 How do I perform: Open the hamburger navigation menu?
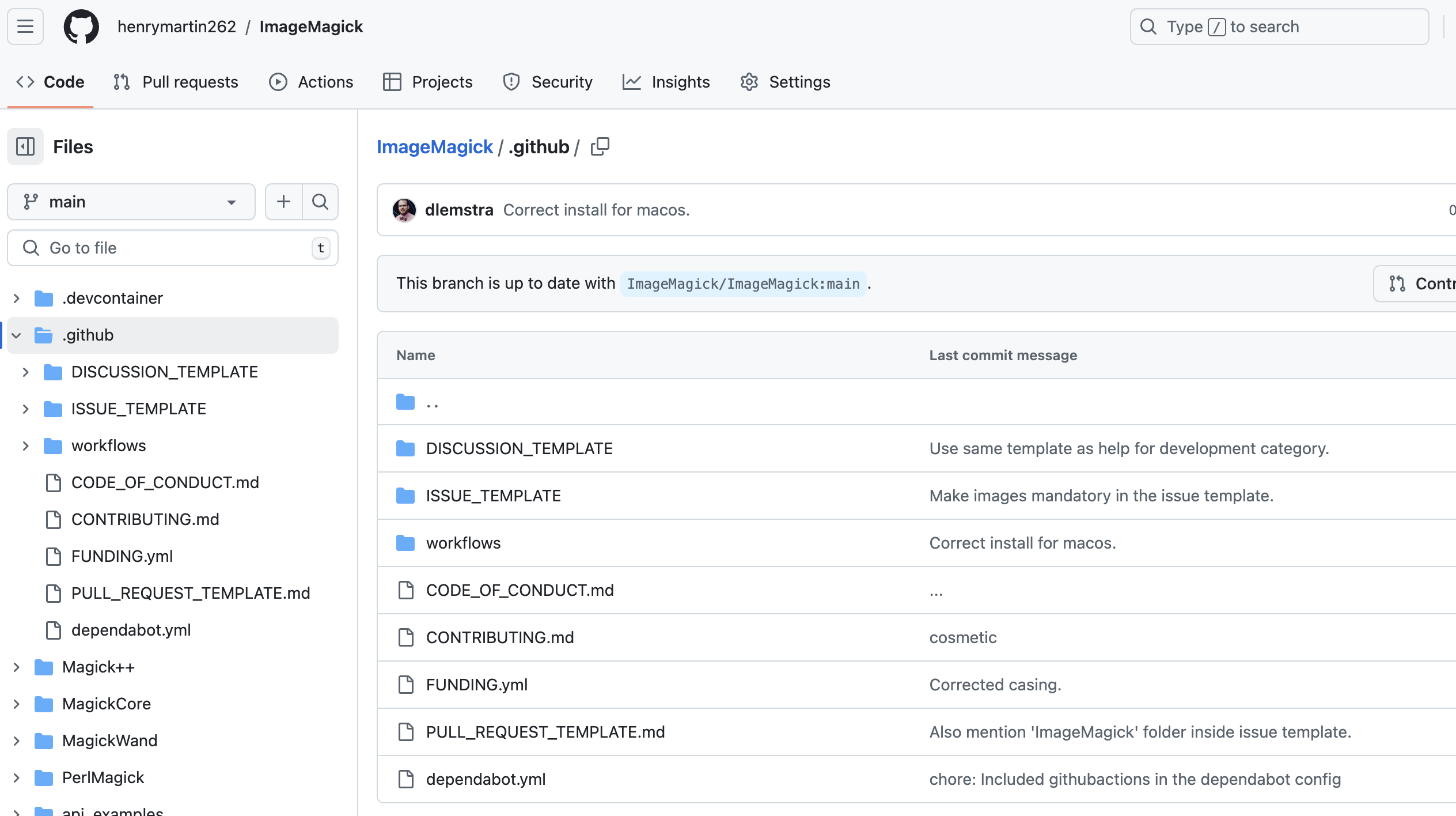point(25,27)
